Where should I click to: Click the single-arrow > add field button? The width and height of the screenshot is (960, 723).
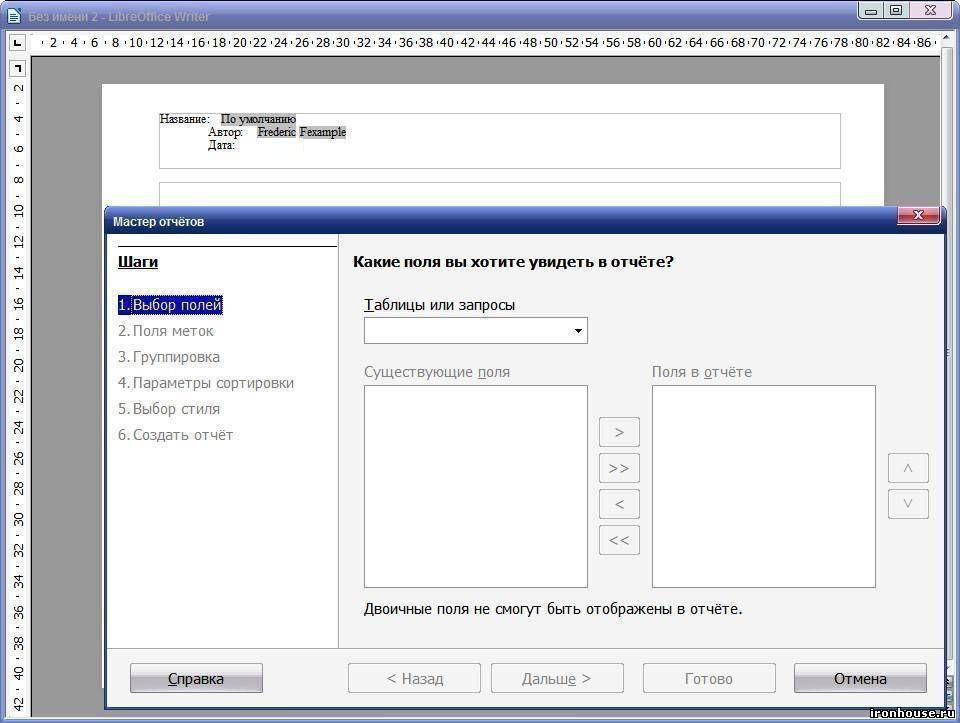point(618,432)
